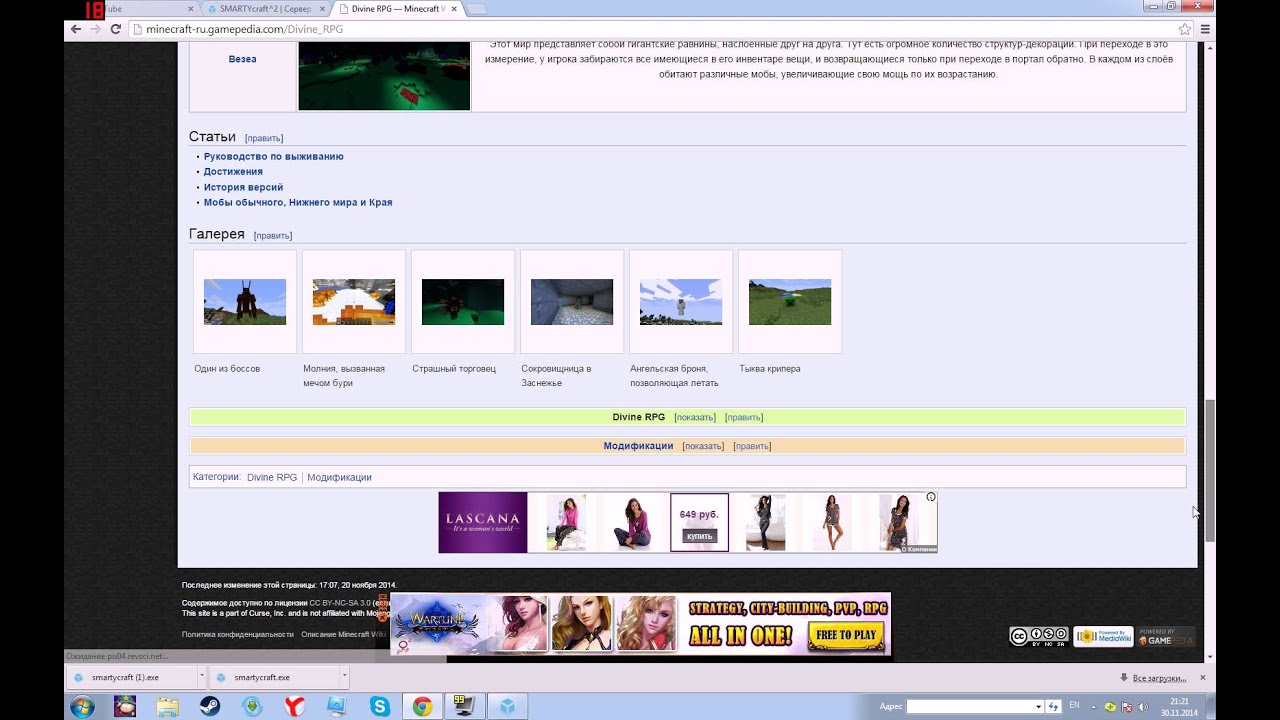Viewport: 1280px width, 720px height.
Task: Reload the page with the refresh icon
Action: coord(116,29)
